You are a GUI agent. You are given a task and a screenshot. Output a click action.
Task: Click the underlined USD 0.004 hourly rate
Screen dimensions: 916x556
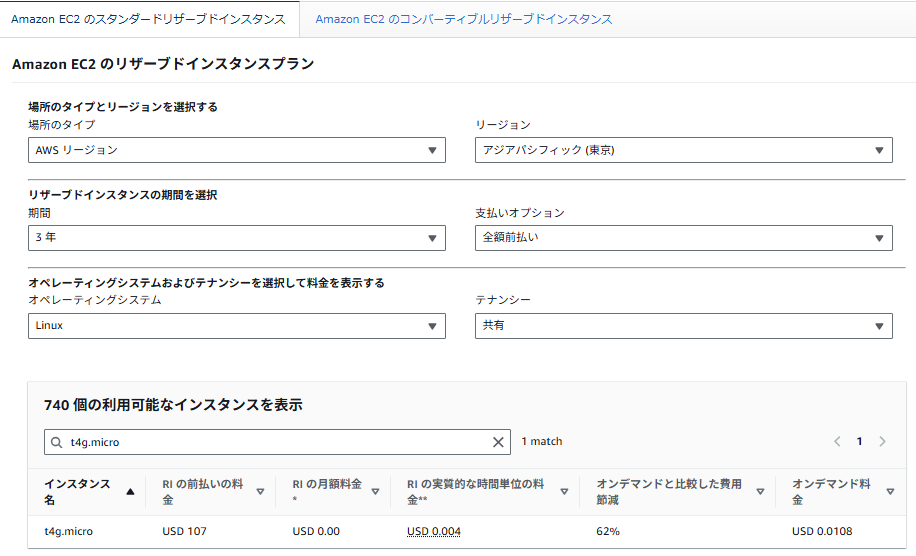(434, 531)
